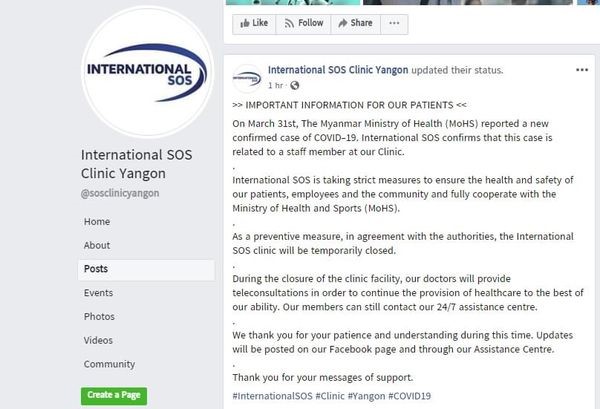Open the post options three-dot menu
The image size is (600, 409).
click(582, 71)
